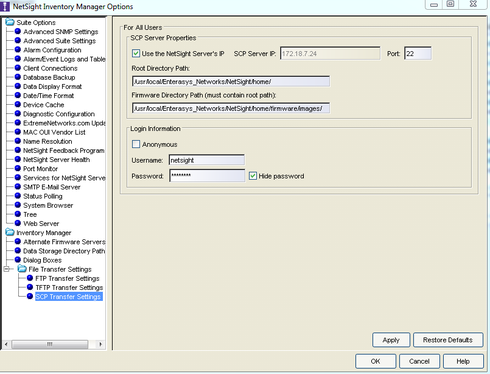
Task: Click the SCP Server IP field
Action: [x=330, y=53]
